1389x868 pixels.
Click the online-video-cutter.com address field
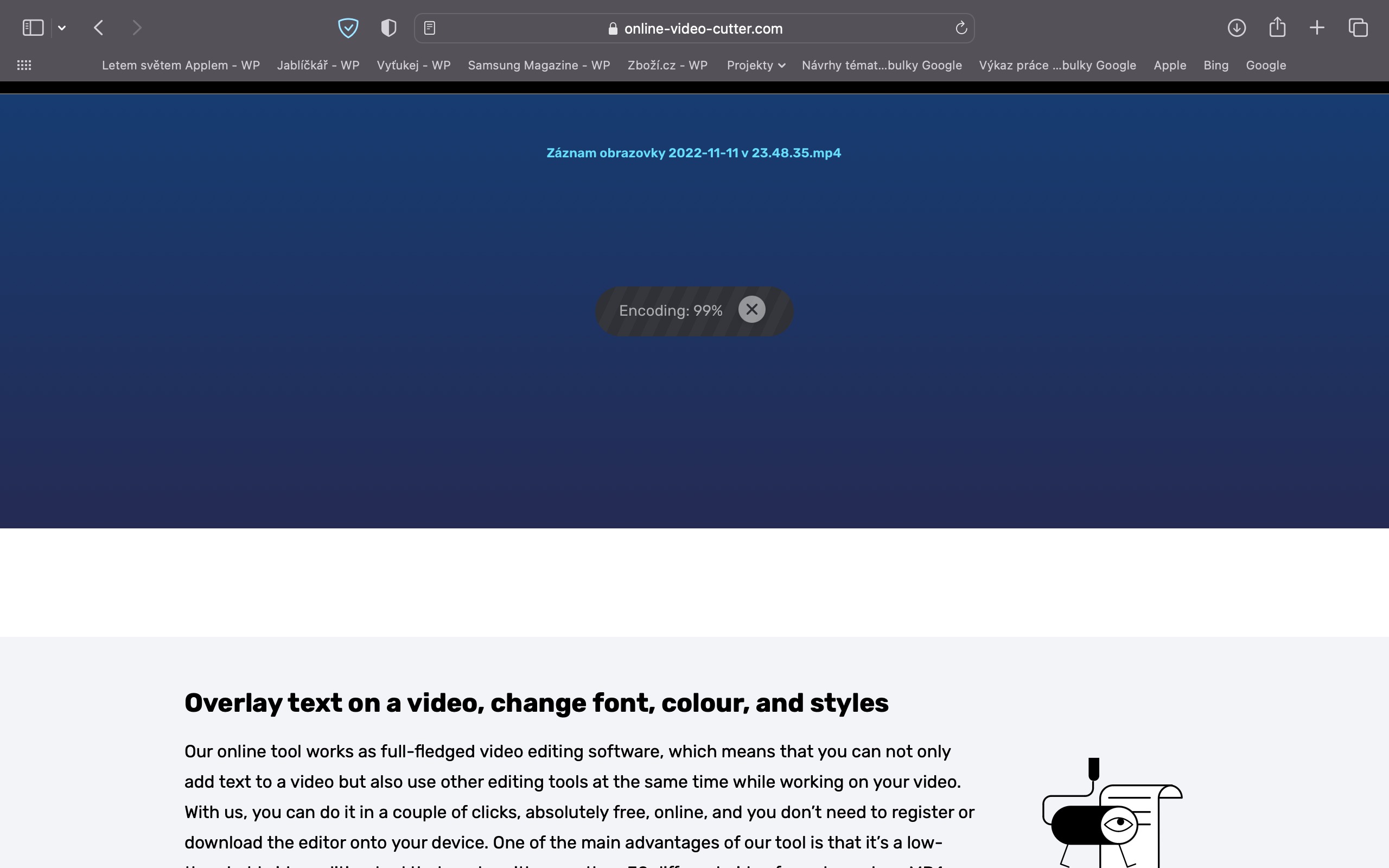coord(703,29)
